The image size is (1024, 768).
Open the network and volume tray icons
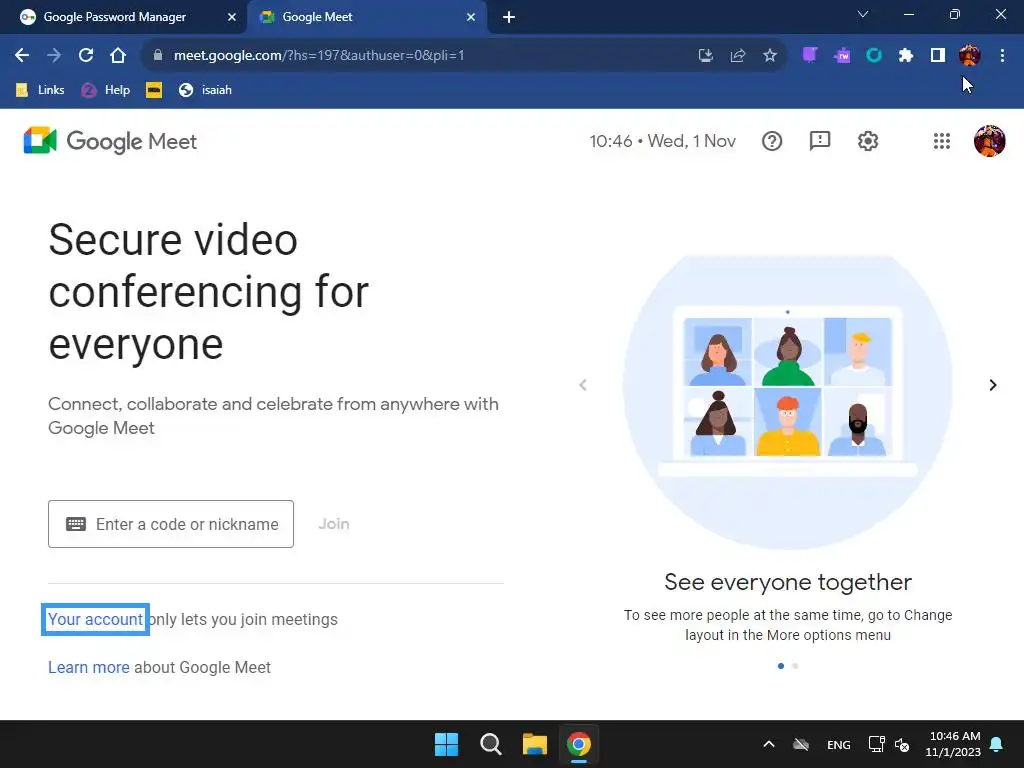tap(889, 744)
